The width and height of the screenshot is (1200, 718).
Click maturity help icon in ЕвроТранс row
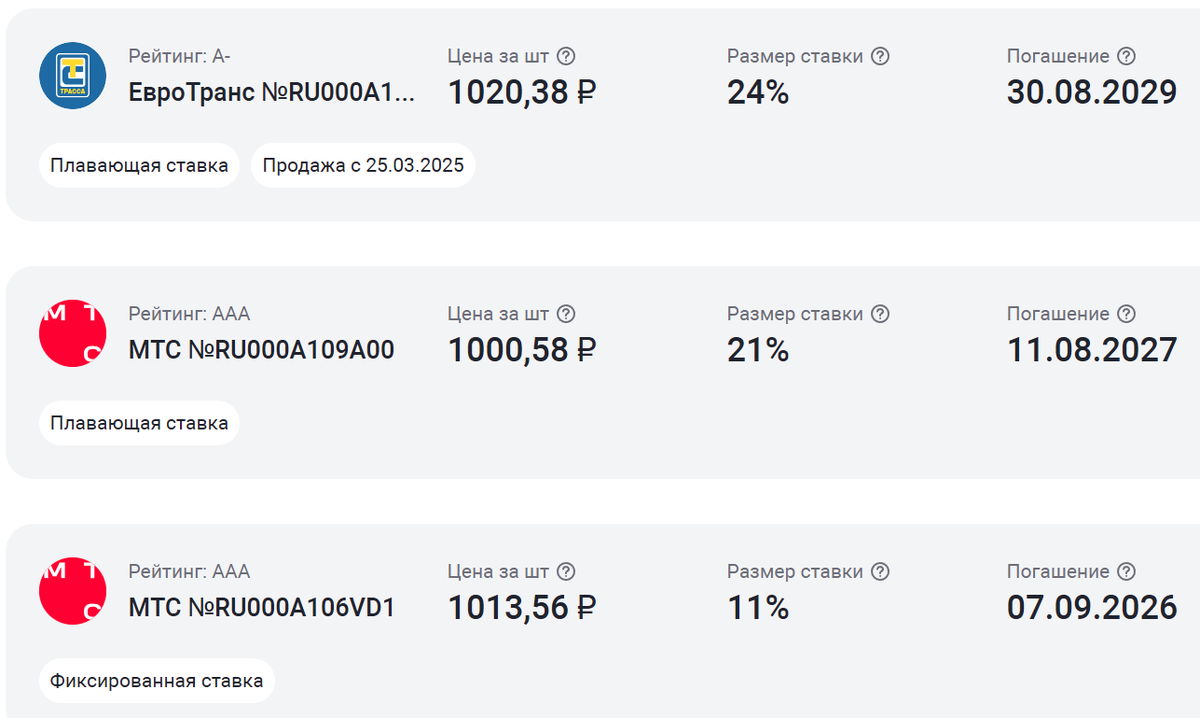click(1126, 57)
